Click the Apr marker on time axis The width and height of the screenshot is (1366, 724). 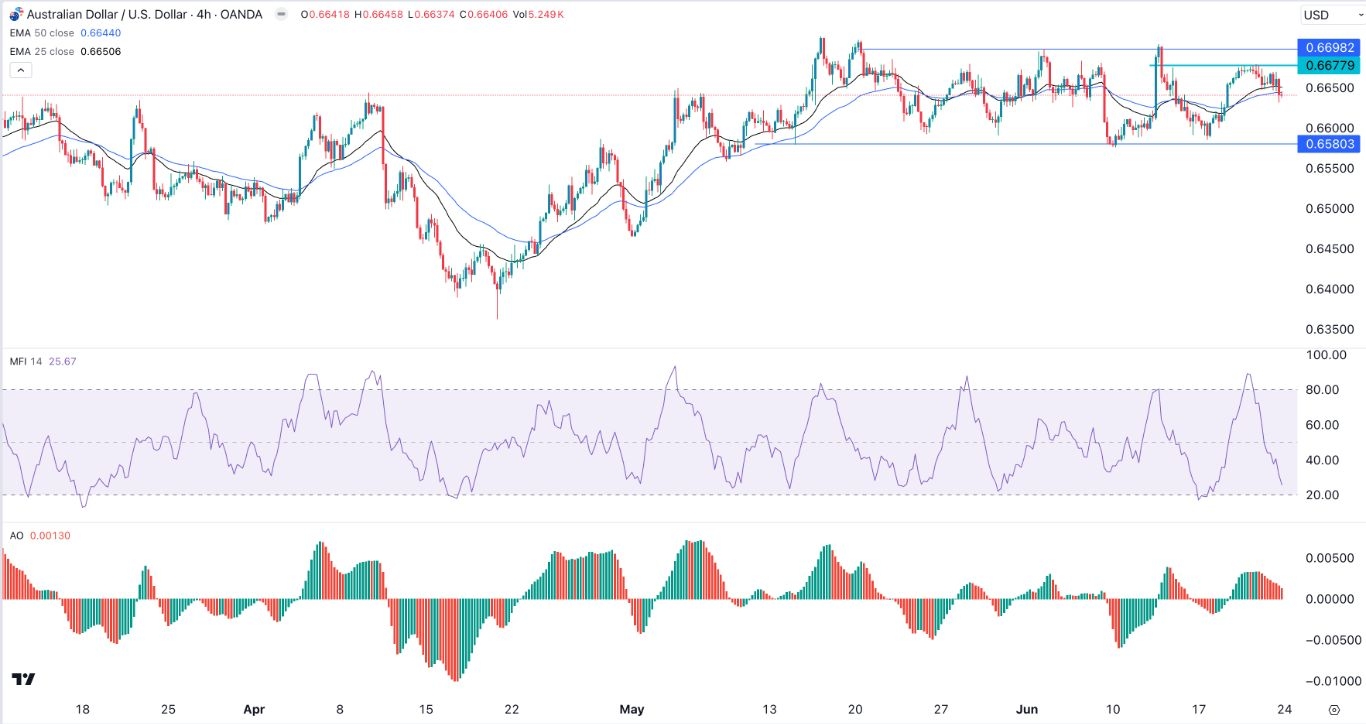coord(255,709)
